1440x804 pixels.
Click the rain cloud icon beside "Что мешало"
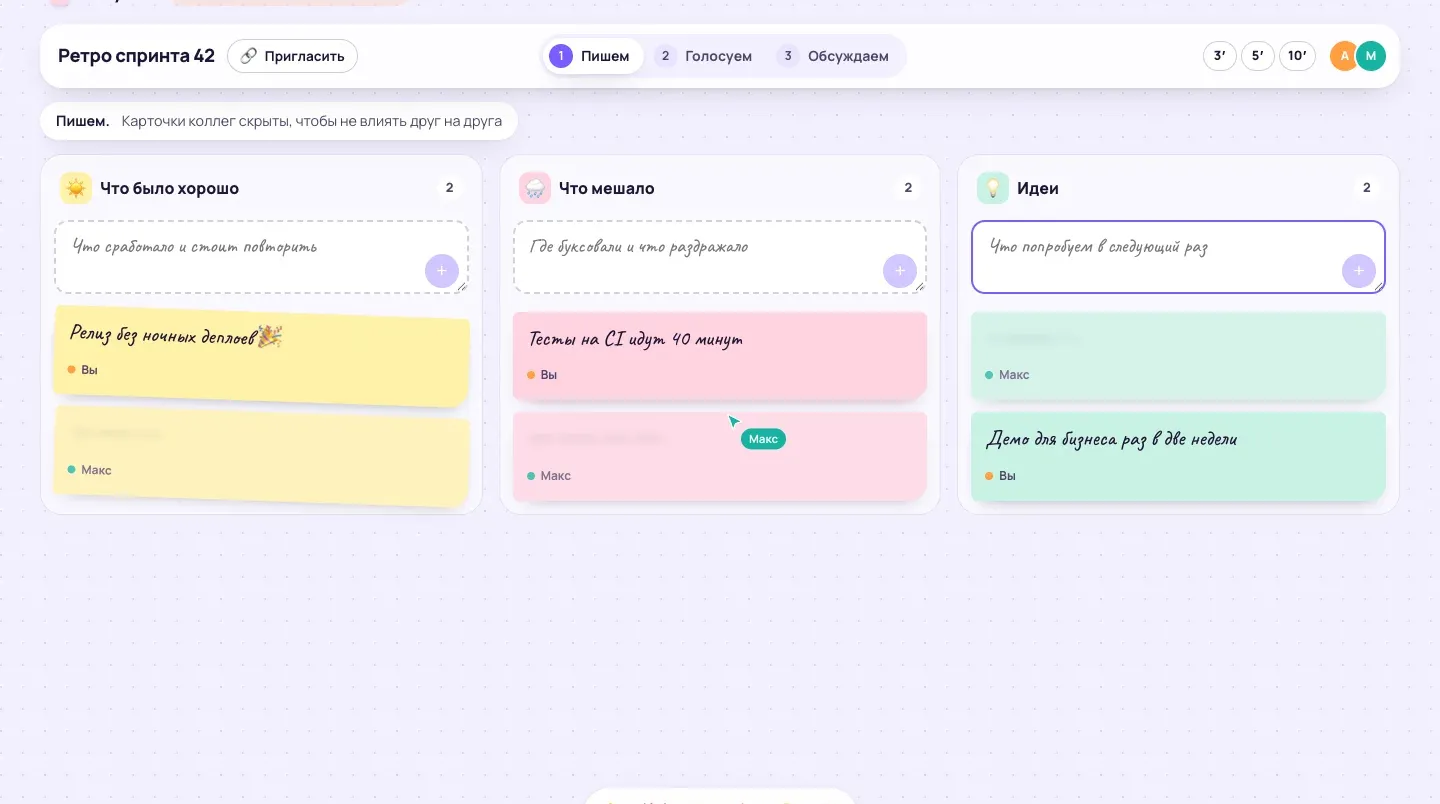pos(535,188)
